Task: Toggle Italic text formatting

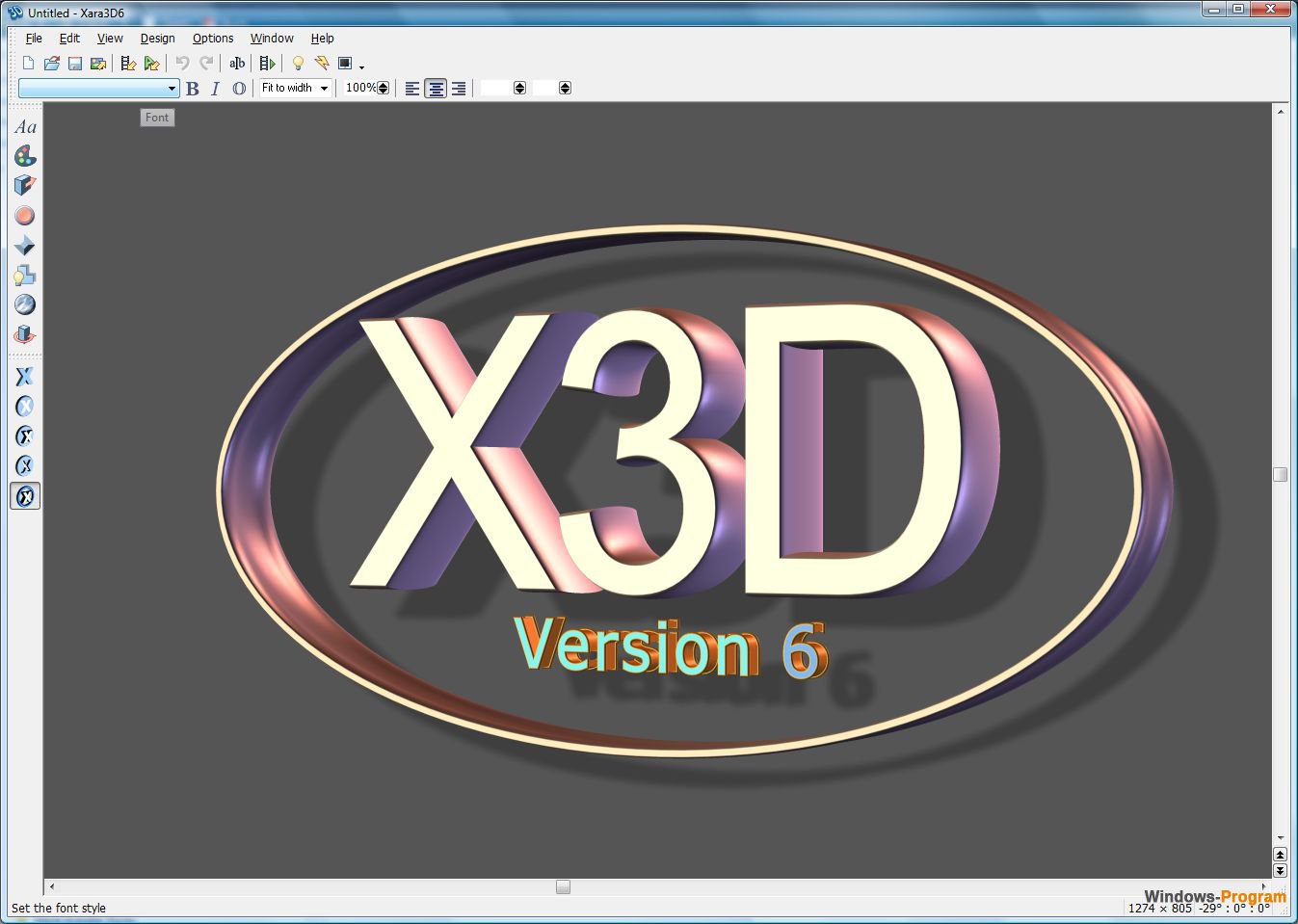Action: coord(215,89)
